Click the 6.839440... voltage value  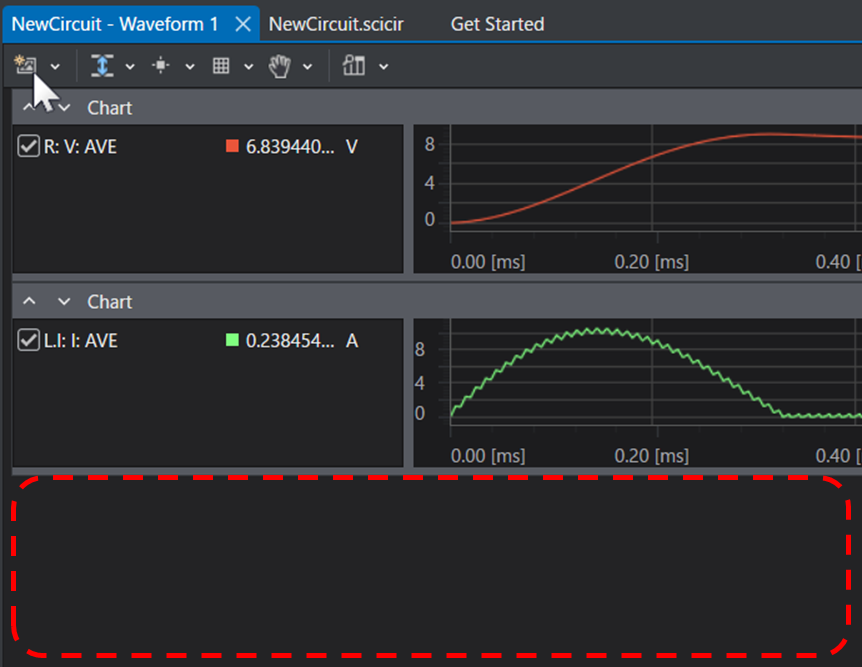[x=290, y=147]
